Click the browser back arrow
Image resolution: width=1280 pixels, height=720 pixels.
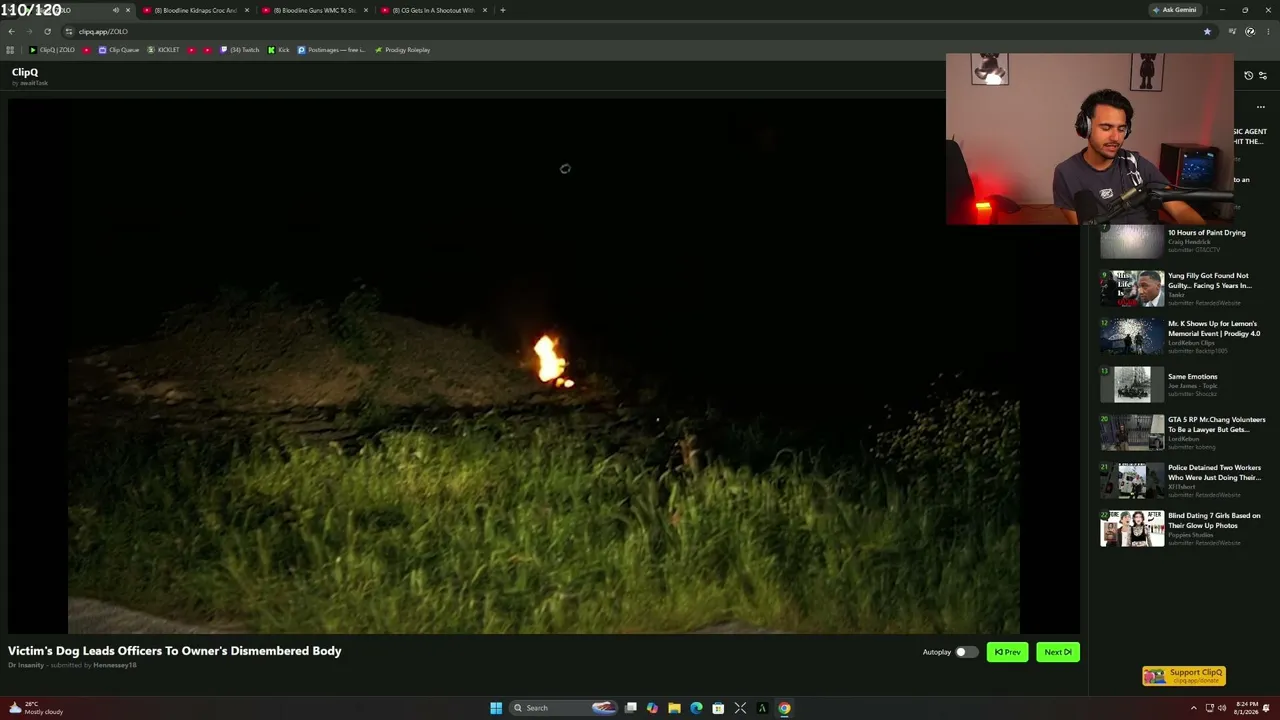pyautogui.click(x=11, y=31)
